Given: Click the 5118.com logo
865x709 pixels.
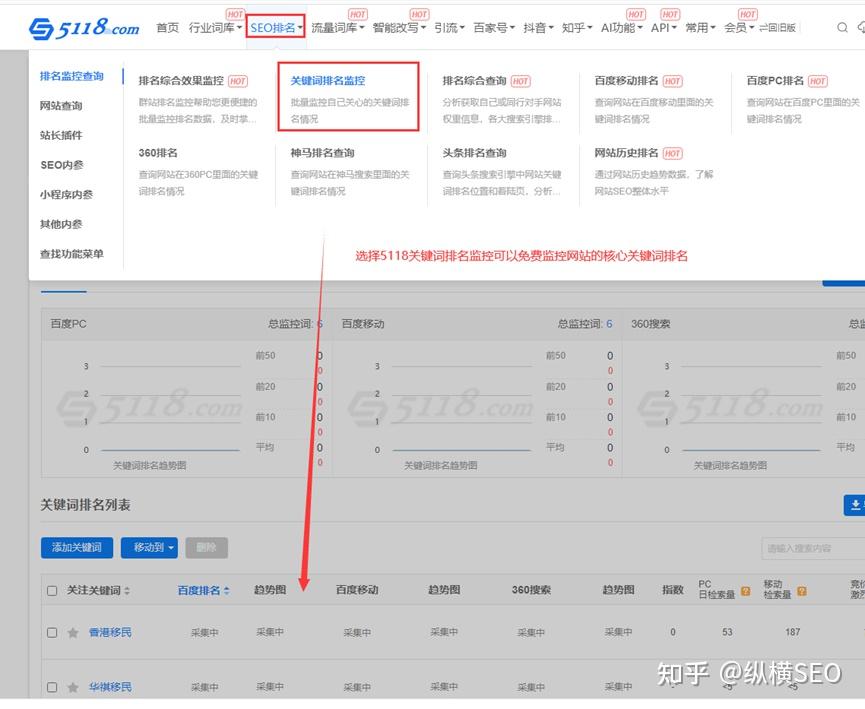Looking at the screenshot, I should click(84, 28).
